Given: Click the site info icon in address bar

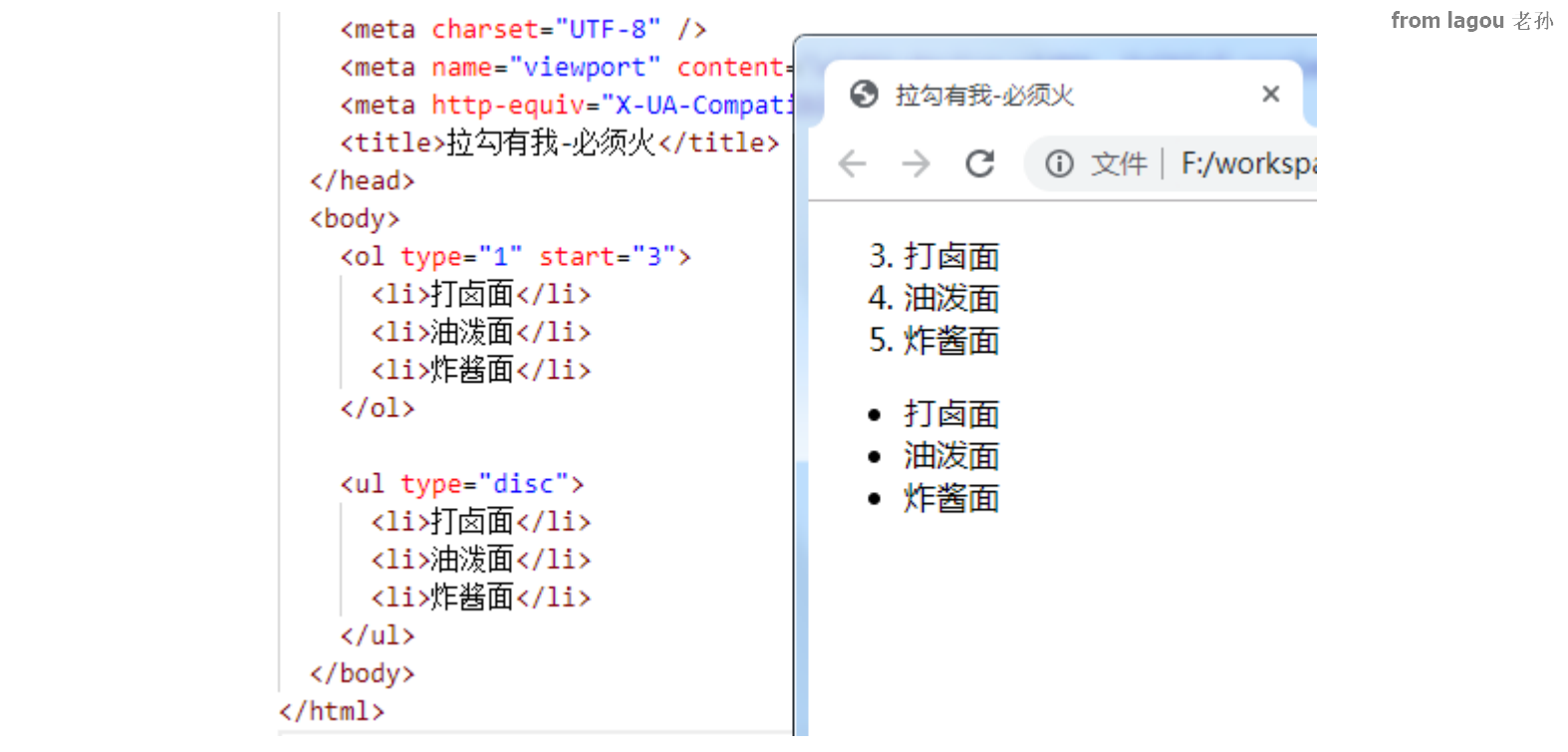Looking at the screenshot, I should click(x=1059, y=163).
